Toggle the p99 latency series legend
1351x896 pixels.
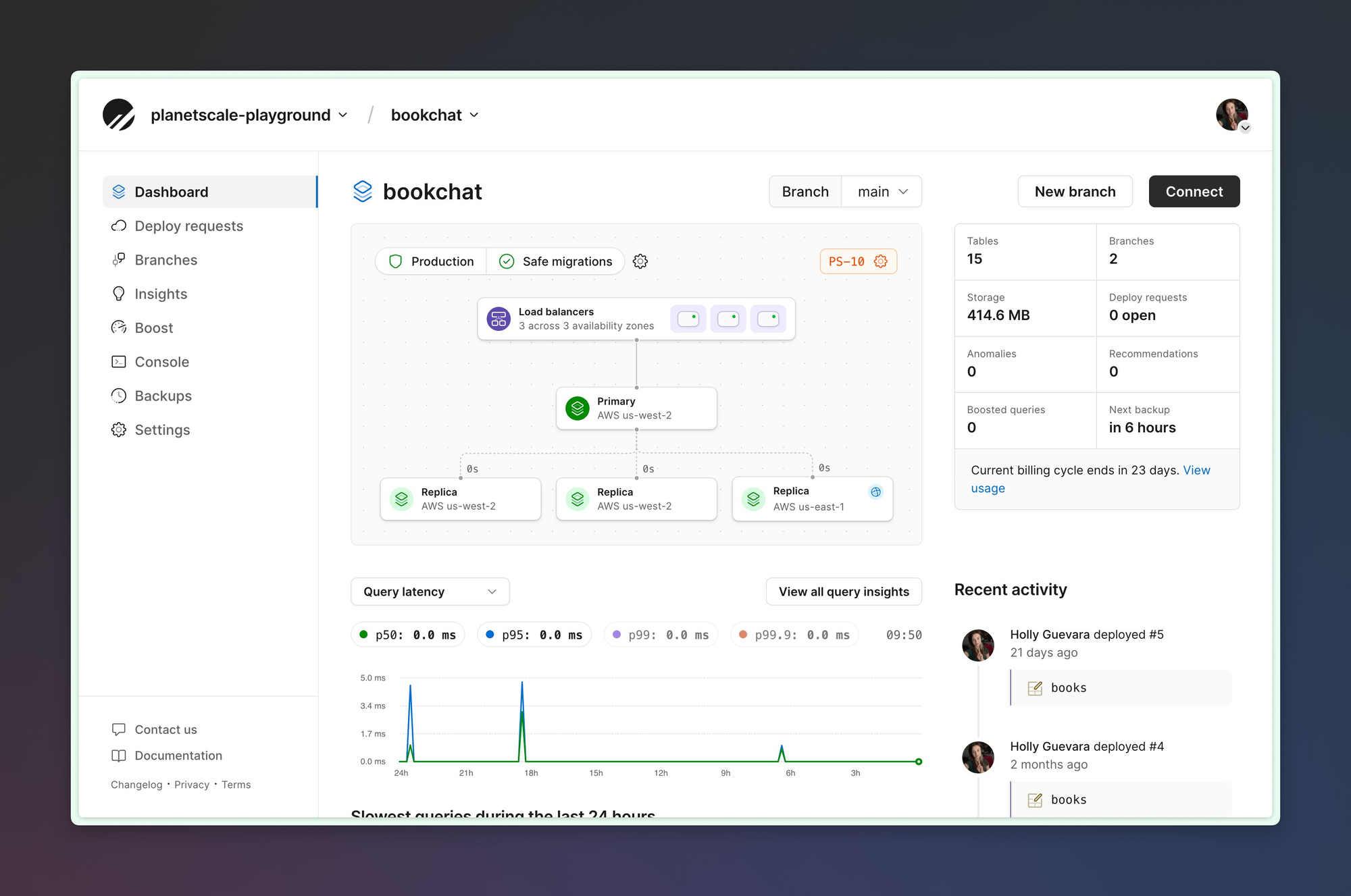660,635
